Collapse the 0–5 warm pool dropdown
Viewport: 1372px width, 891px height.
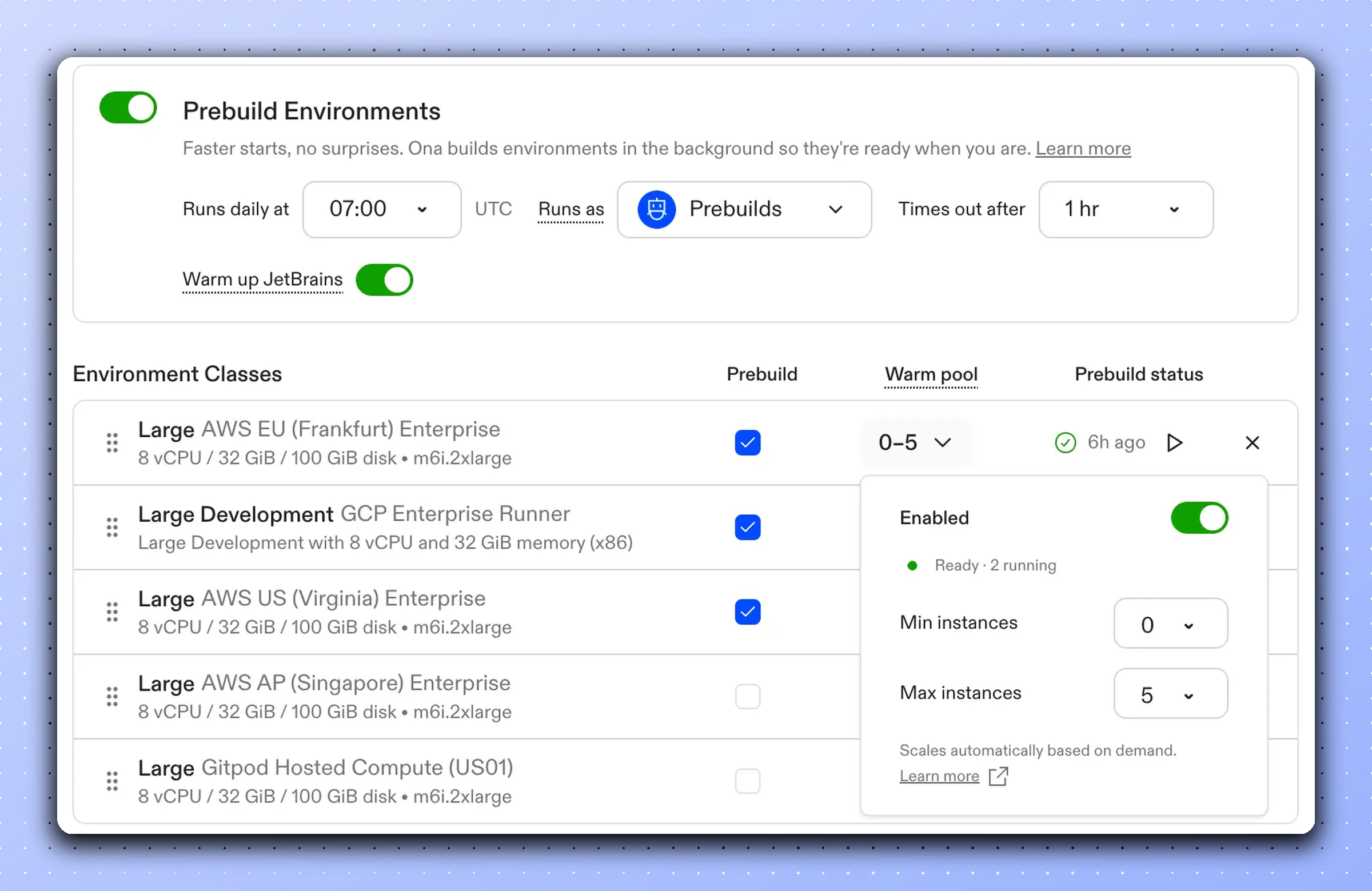click(x=915, y=442)
